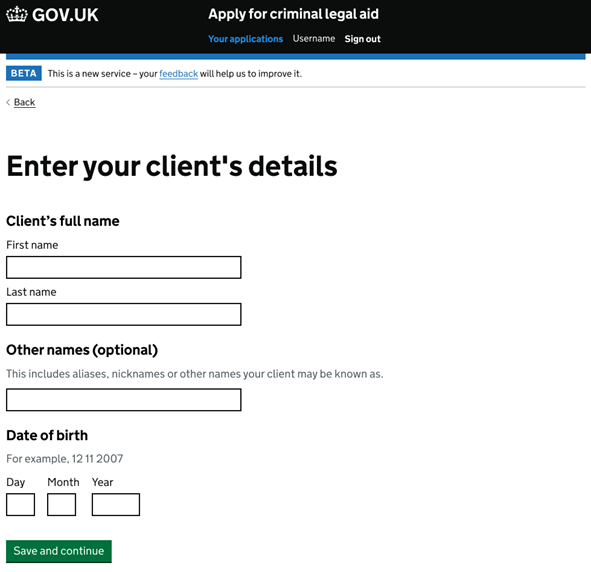This screenshot has width=591, height=572.
Task: Click the First name label
Action: pyautogui.click(x=32, y=245)
